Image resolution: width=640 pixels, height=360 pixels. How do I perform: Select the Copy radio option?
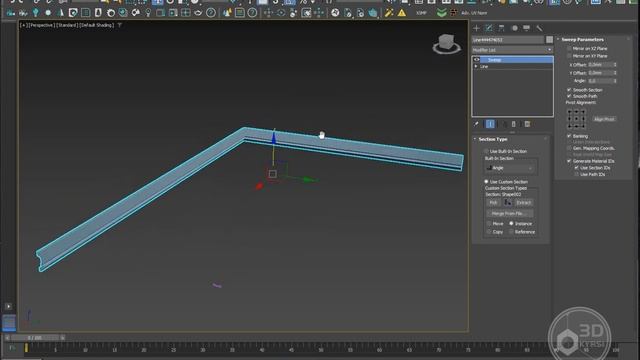pos(489,232)
